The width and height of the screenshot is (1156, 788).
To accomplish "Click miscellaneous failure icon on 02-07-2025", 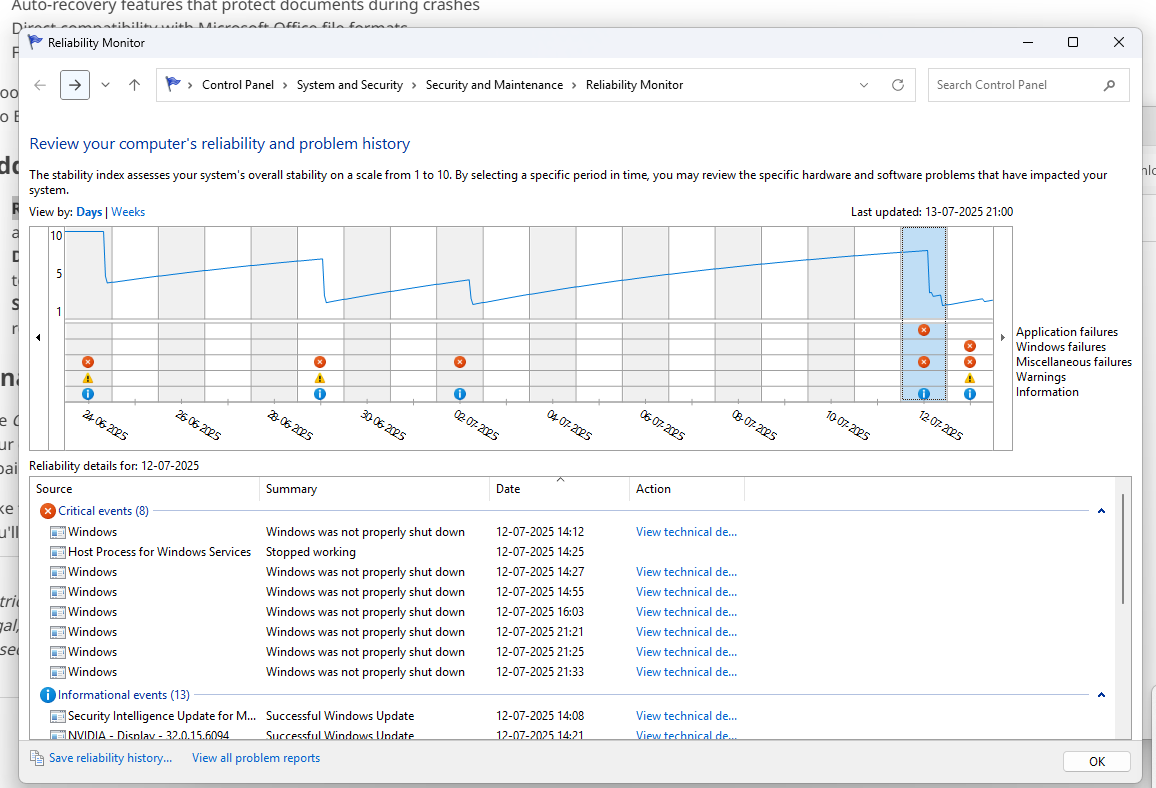I will tap(459, 362).
